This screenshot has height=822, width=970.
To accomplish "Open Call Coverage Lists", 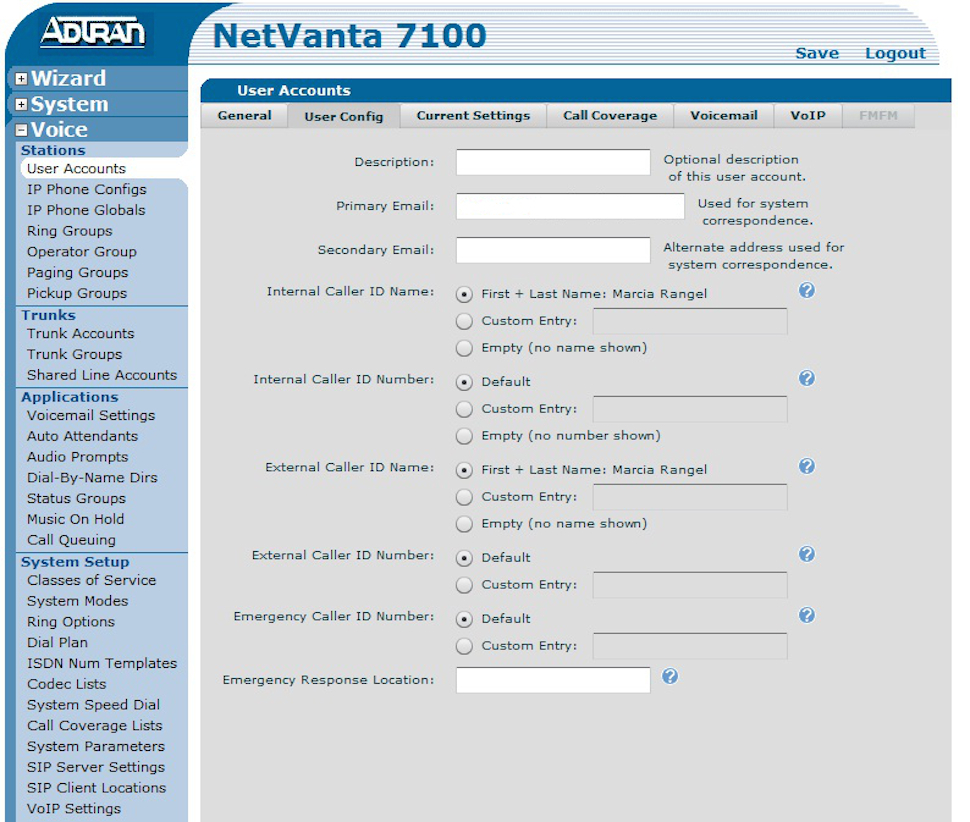I will (x=94, y=726).
